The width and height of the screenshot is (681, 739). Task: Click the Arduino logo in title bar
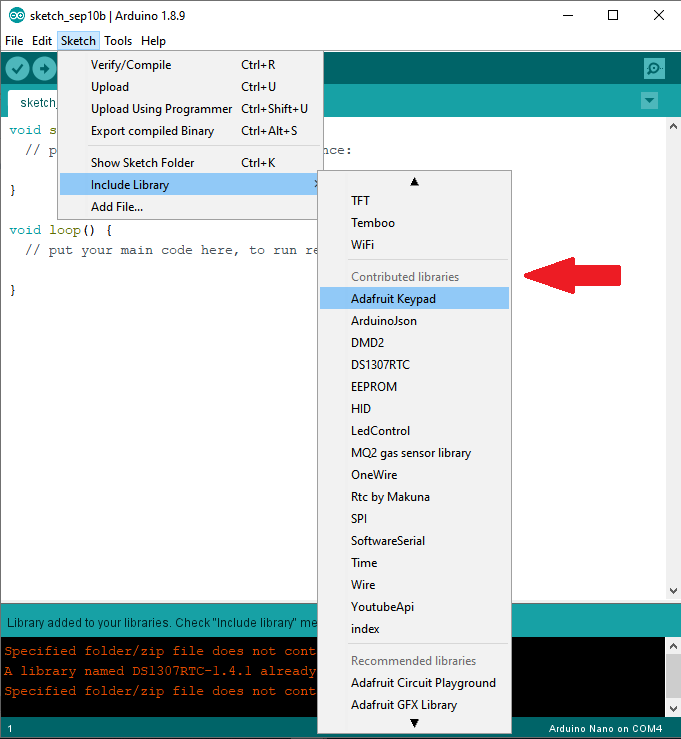click(17, 16)
